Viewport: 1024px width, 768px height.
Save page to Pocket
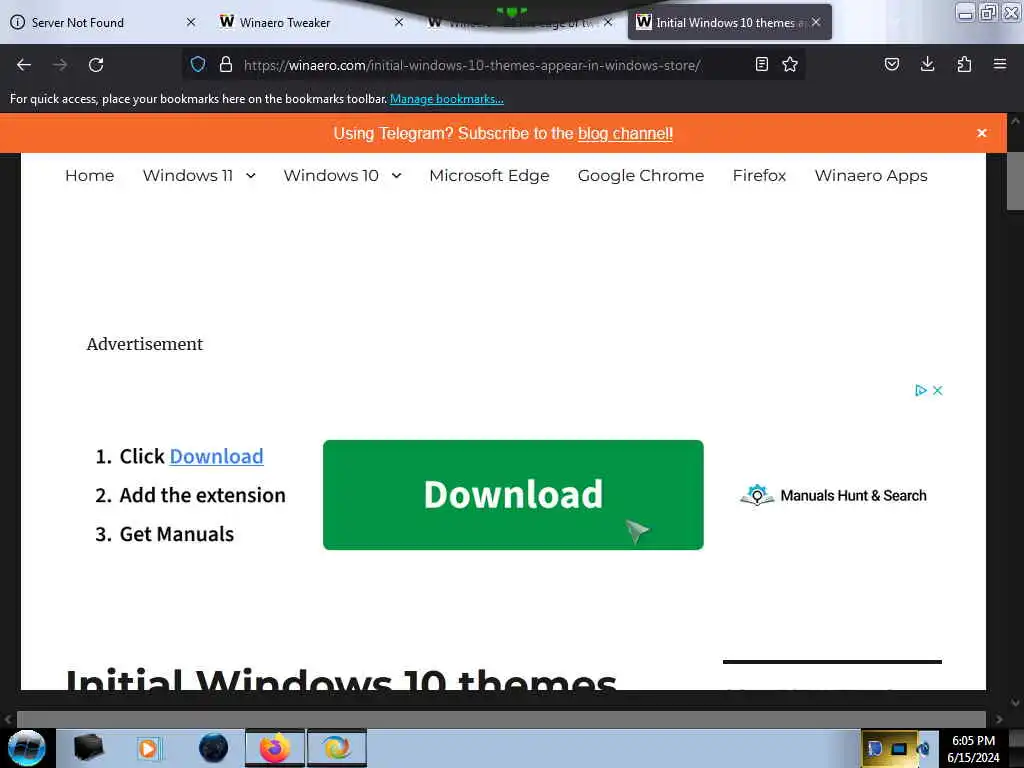pos(892,64)
